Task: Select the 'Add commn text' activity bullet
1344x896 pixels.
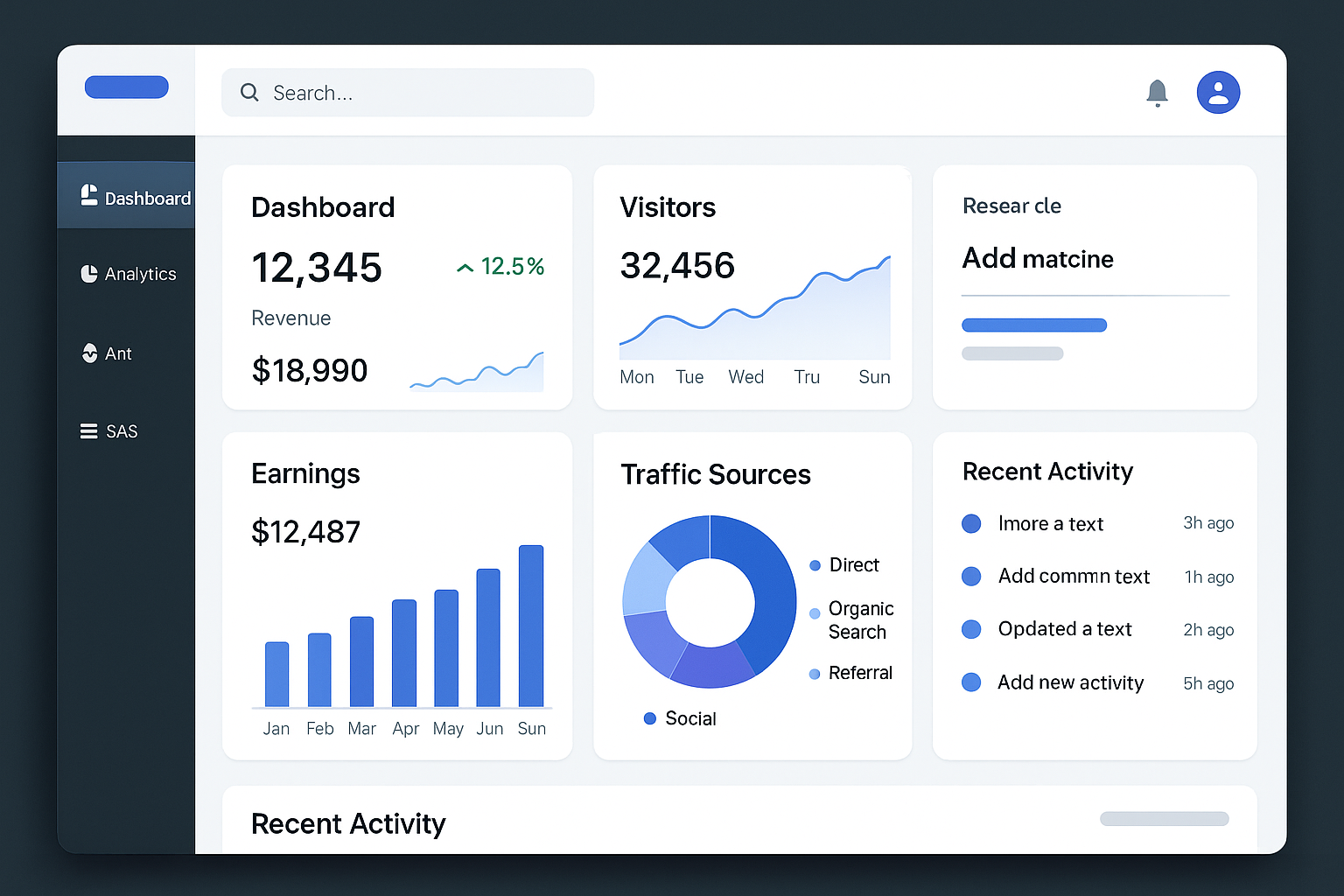Action: [971, 577]
